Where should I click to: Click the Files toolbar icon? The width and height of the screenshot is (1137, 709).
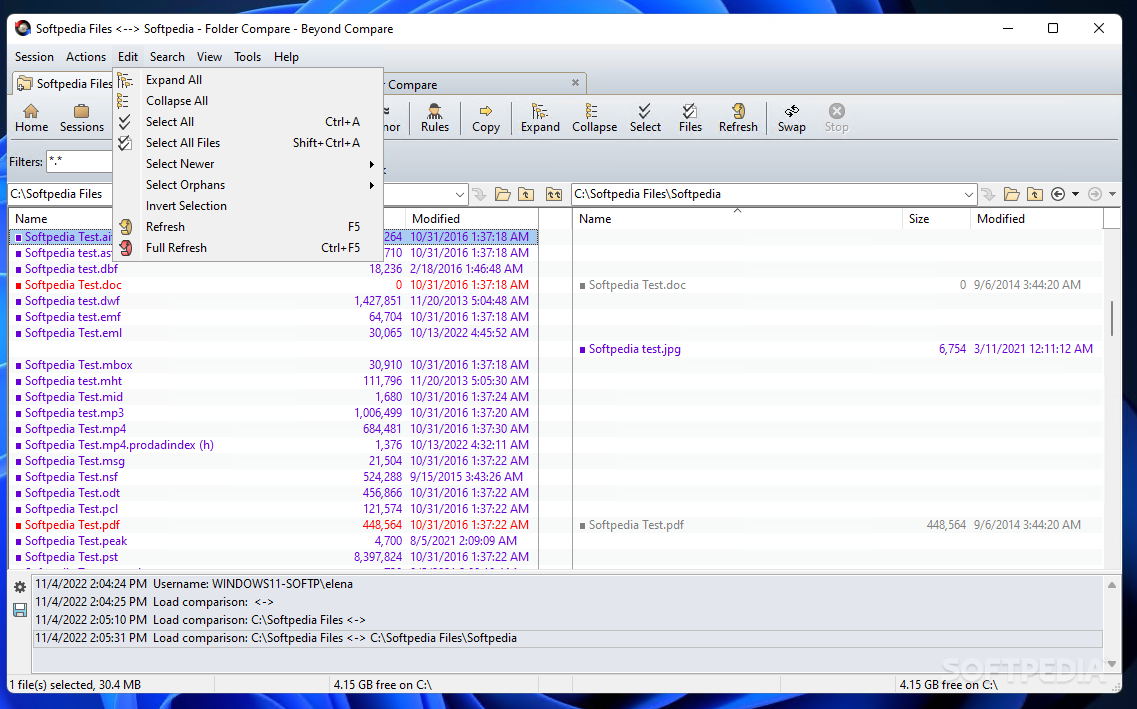tap(690, 117)
